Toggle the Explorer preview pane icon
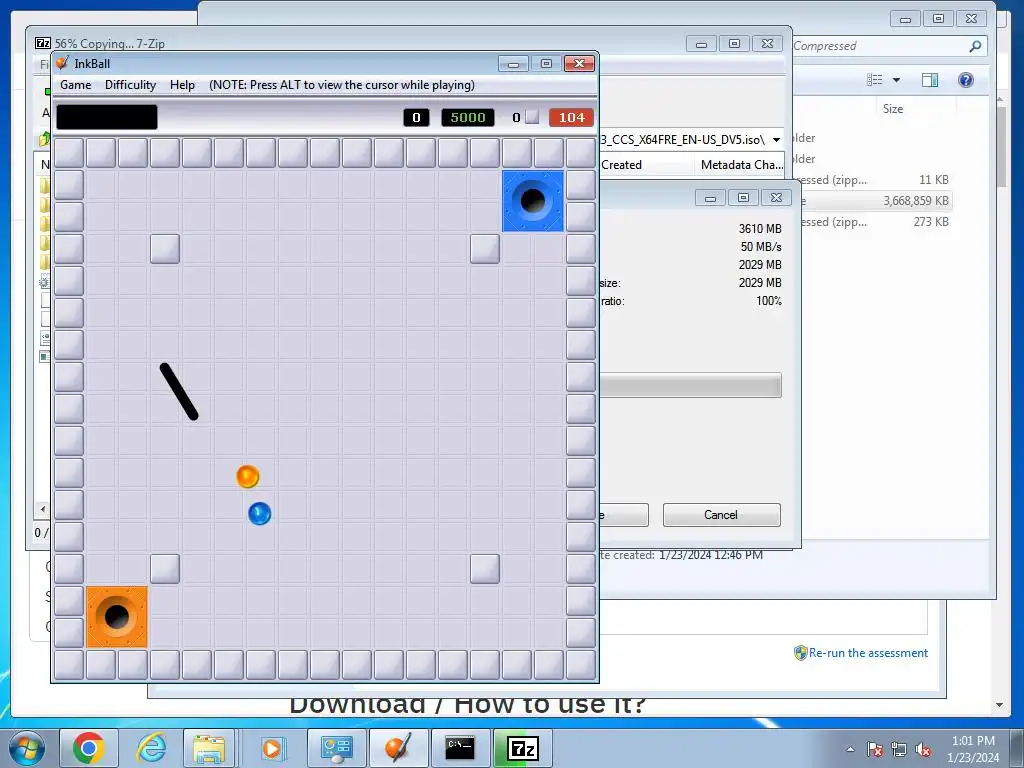 (x=929, y=80)
